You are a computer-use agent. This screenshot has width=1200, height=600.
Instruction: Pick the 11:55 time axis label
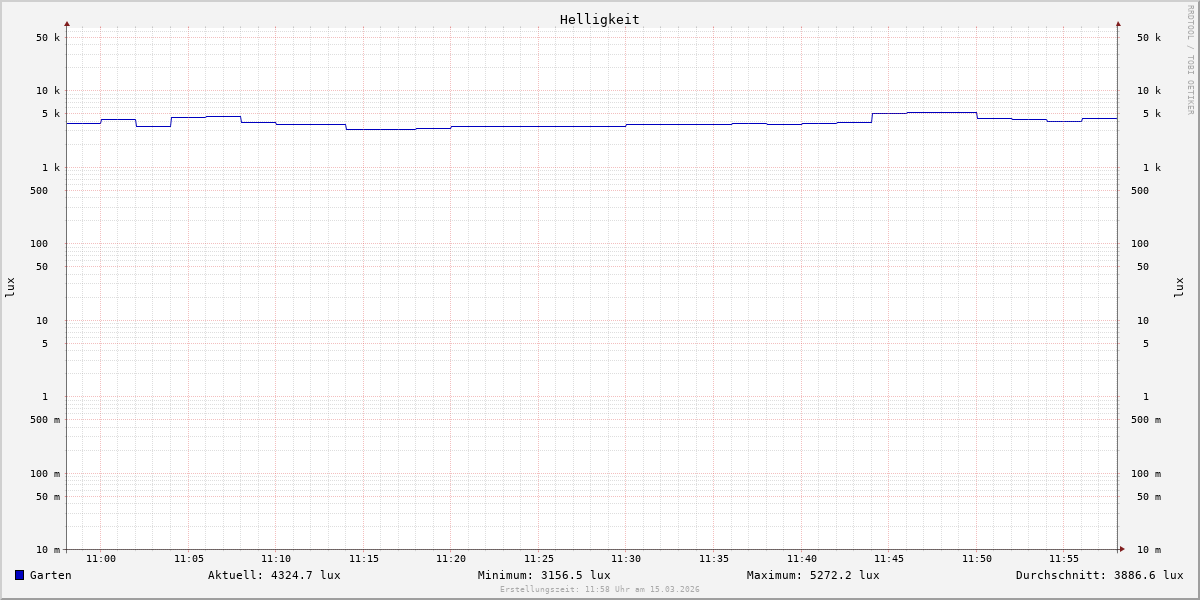[1064, 559]
